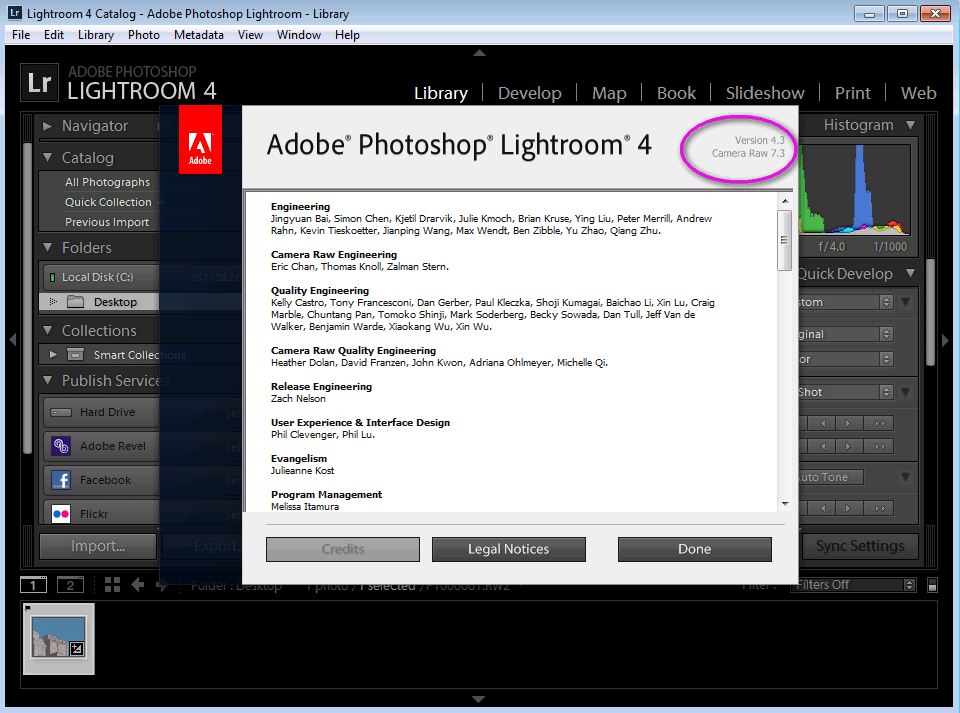960x713 pixels.
Task: Switch to the Slideshow module
Action: (765, 93)
